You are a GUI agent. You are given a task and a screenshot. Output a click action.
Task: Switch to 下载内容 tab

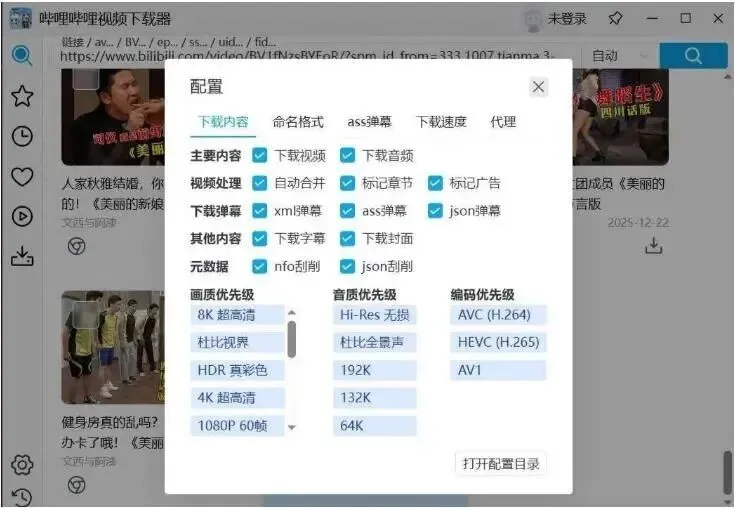[x=223, y=122]
